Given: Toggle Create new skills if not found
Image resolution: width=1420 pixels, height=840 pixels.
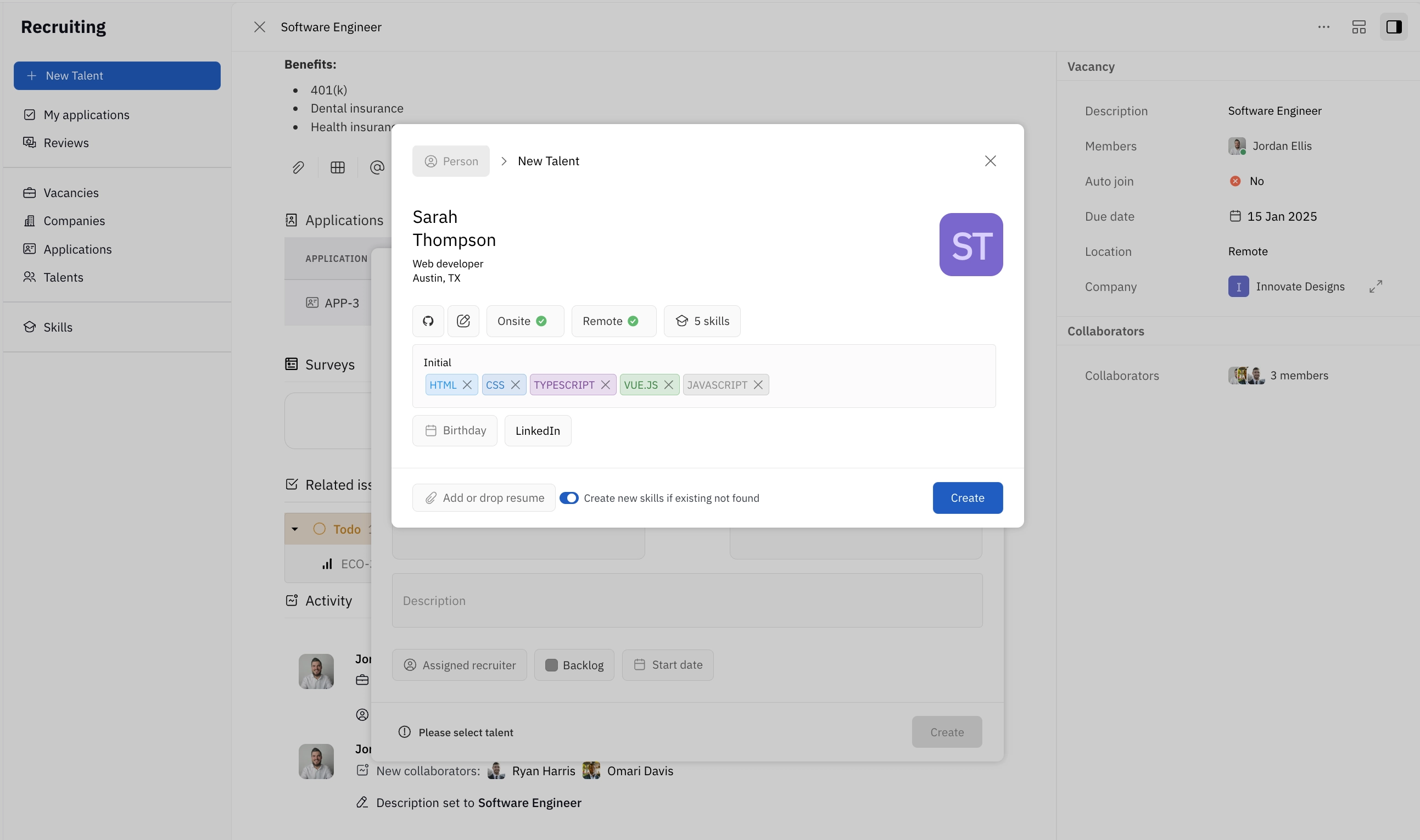Looking at the screenshot, I should click(569, 498).
